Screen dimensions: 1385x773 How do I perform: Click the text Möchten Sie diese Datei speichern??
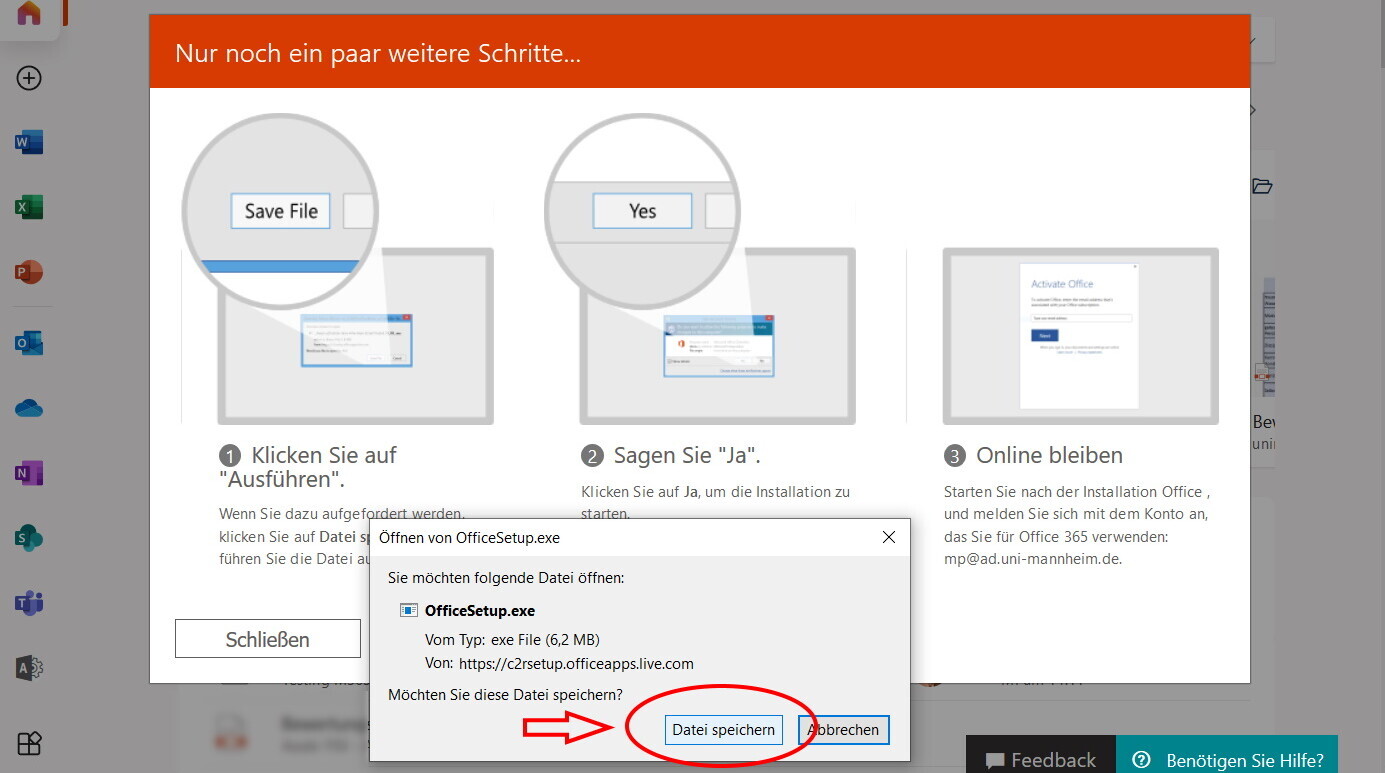(x=505, y=694)
